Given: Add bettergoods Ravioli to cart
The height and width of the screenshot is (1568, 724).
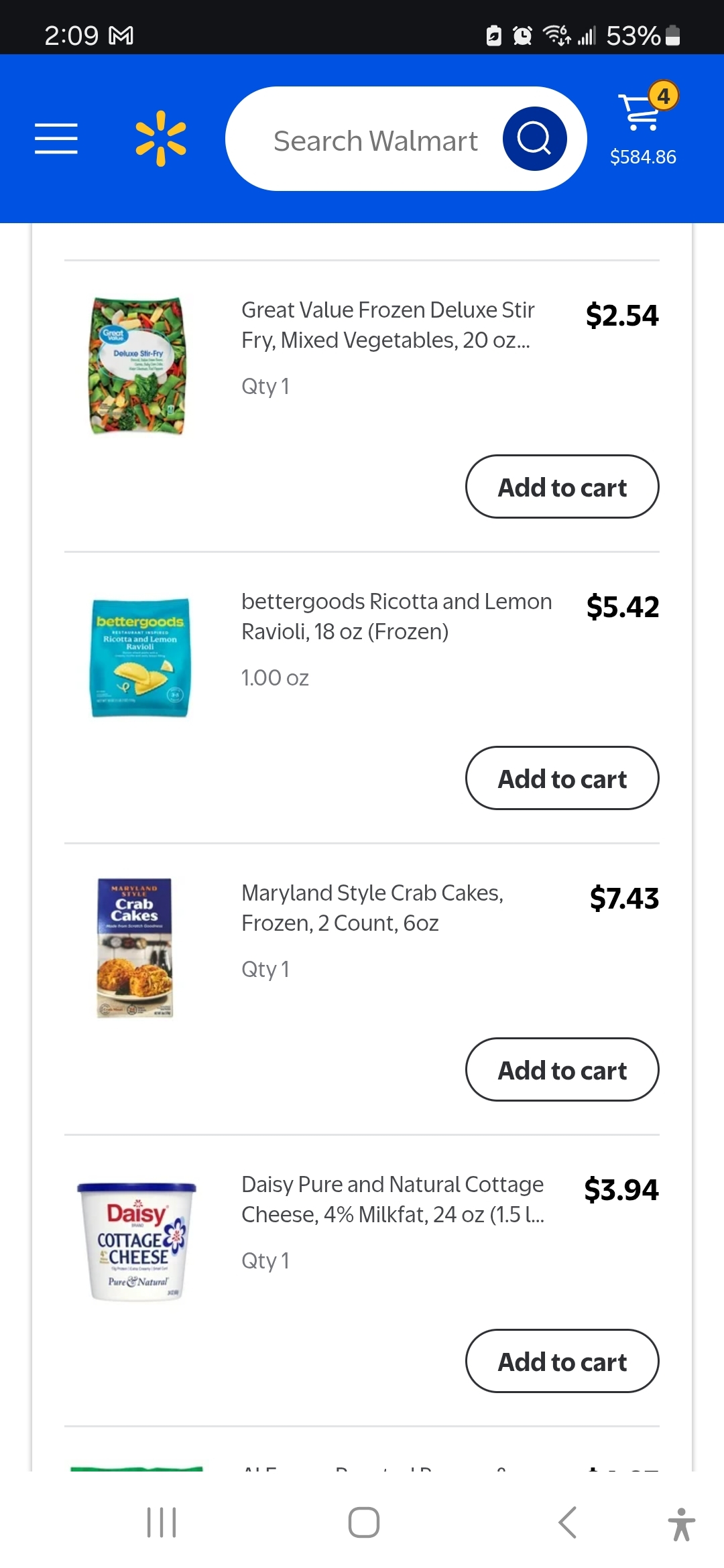Looking at the screenshot, I should pyautogui.click(x=562, y=779).
